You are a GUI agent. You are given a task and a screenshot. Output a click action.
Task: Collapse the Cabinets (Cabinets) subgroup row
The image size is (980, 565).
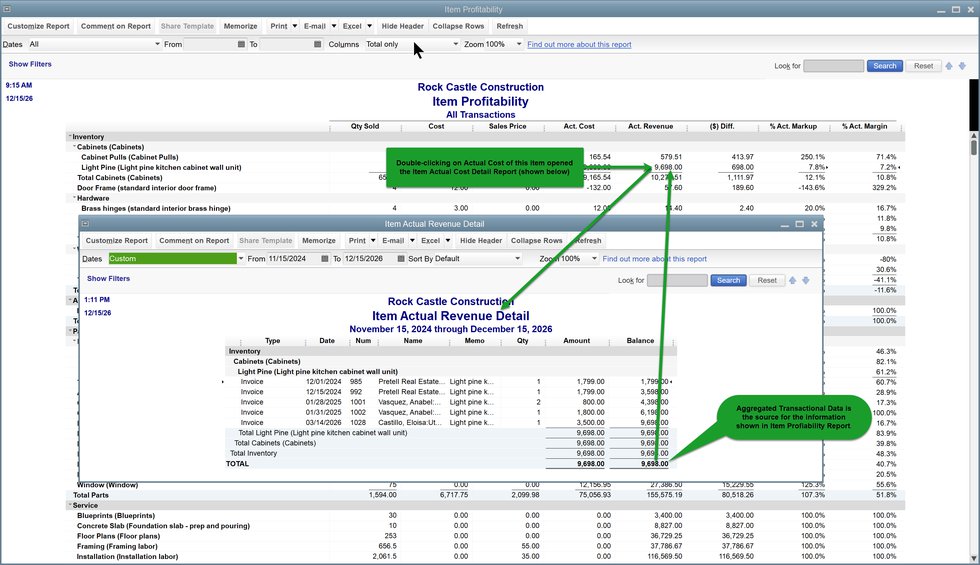[74, 147]
